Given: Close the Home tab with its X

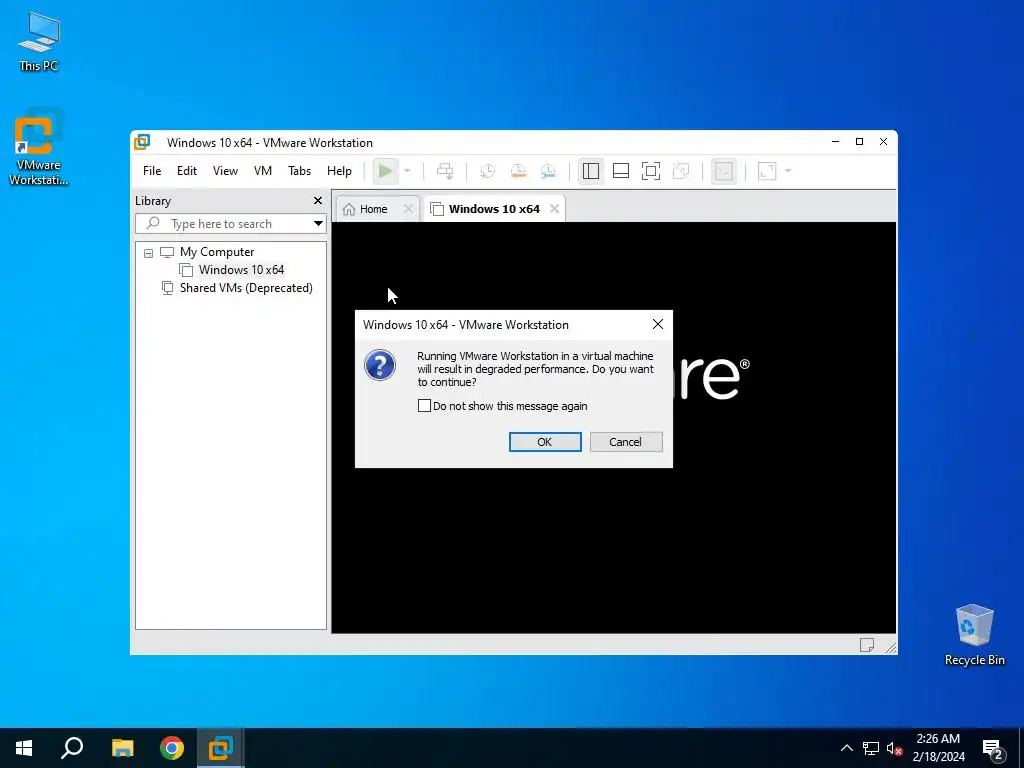Looking at the screenshot, I should click(408, 209).
